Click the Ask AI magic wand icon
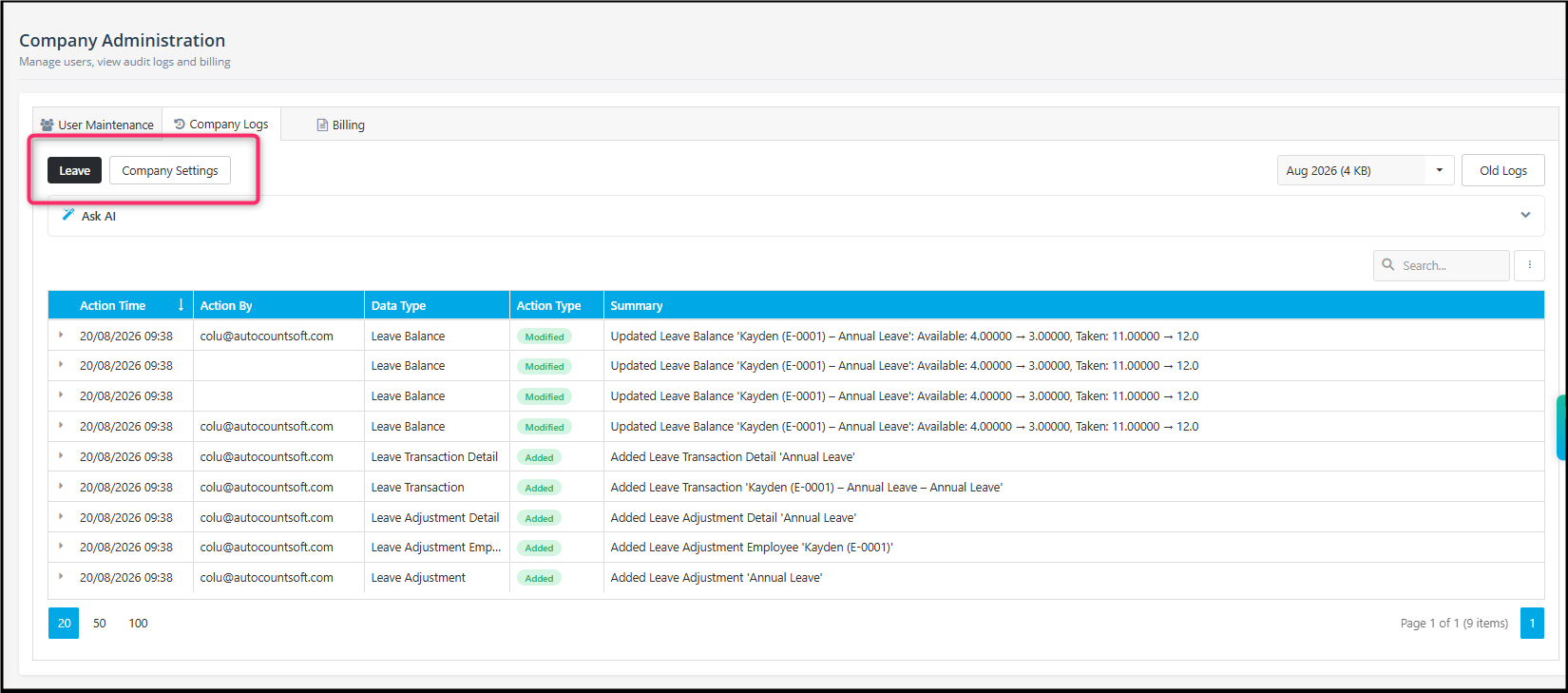 pos(68,215)
